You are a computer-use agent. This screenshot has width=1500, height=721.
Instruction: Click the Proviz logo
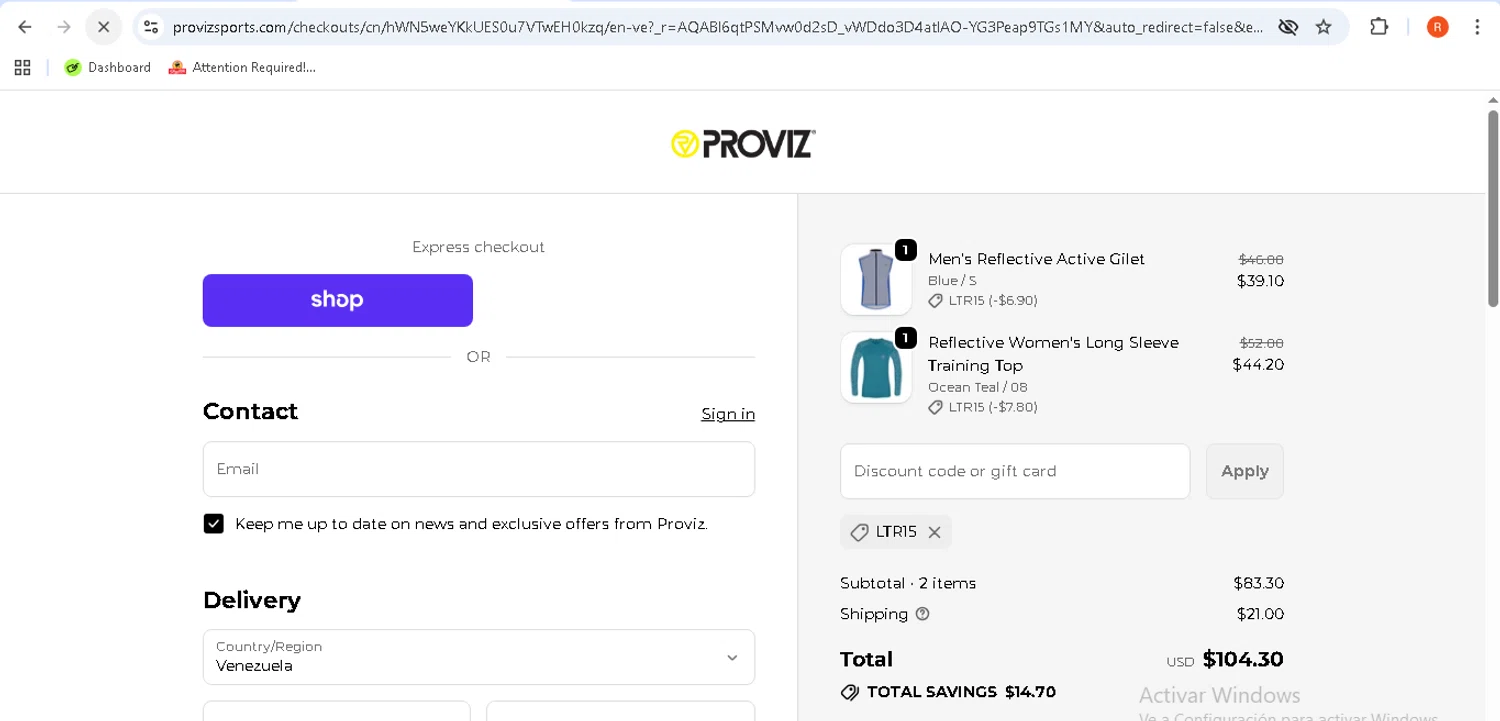click(x=743, y=143)
